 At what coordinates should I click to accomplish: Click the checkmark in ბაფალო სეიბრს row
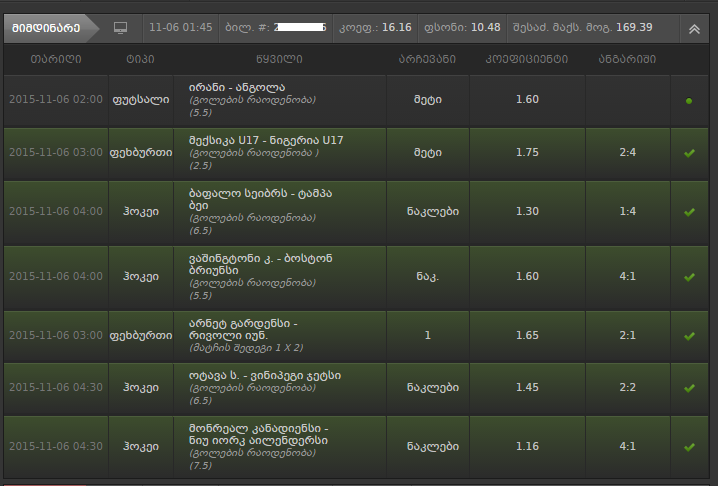689,212
